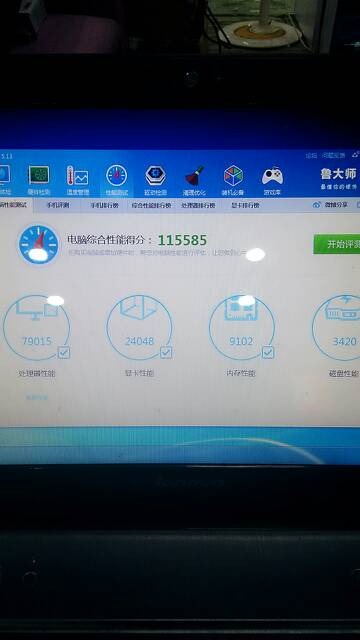Uncheck the 显卡性能 checkbox beside 24048

[166, 352]
